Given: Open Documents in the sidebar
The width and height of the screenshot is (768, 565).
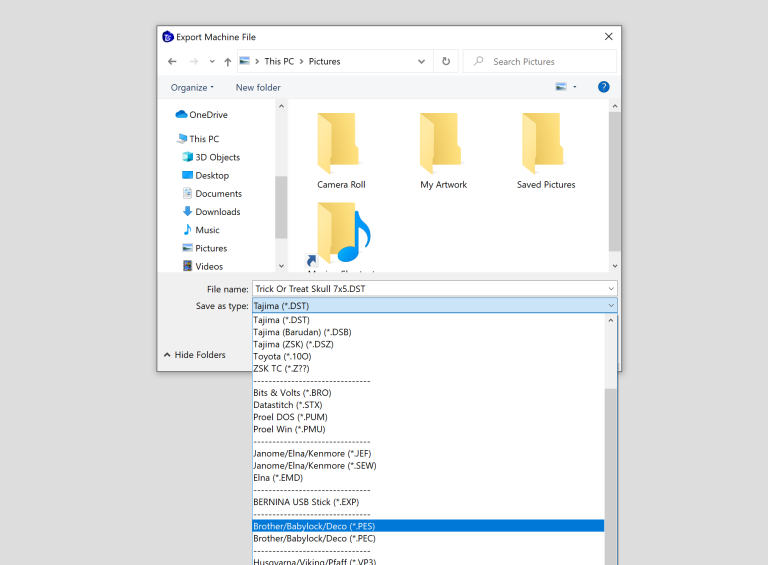Looking at the screenshot, I should tap(212, 193).
